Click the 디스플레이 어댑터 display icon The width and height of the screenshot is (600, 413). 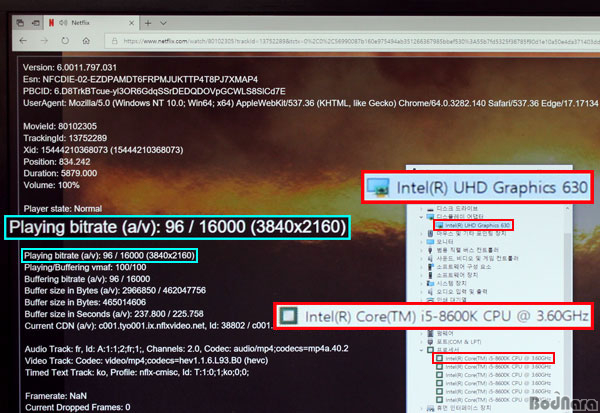tap(430, 217)
